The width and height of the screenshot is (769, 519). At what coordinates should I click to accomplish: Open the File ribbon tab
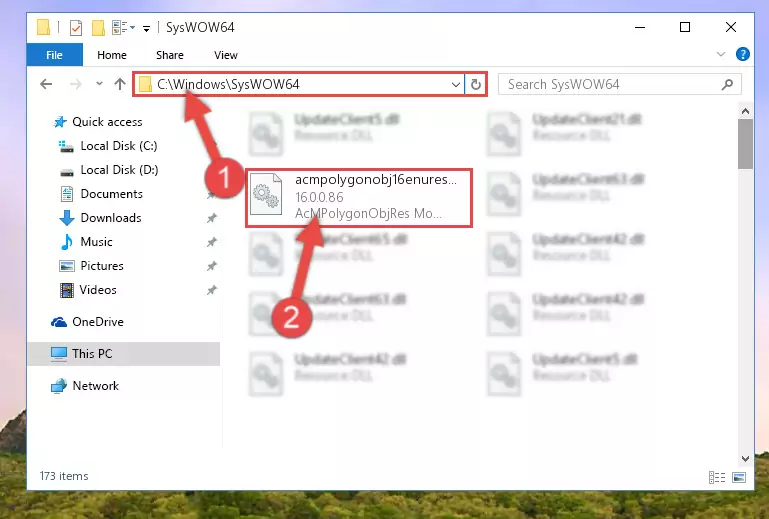(x=54, y=55)
